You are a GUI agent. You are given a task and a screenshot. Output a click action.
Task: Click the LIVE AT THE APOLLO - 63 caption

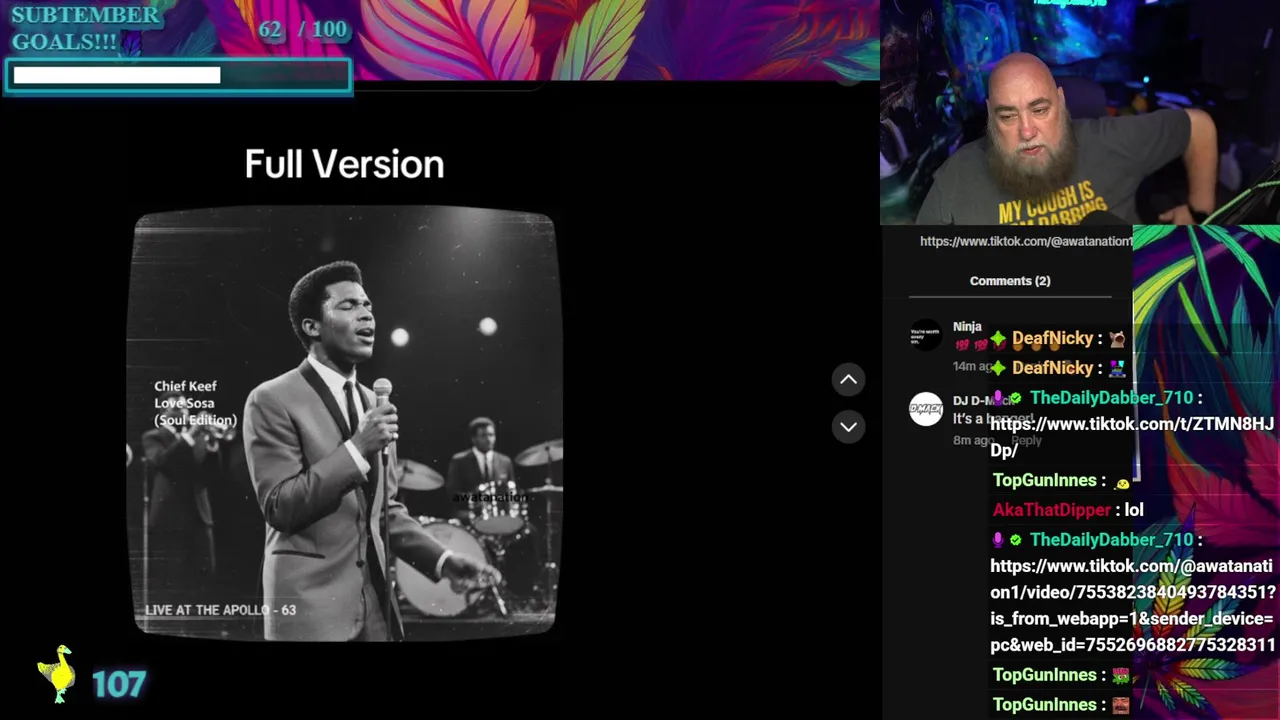220,610
